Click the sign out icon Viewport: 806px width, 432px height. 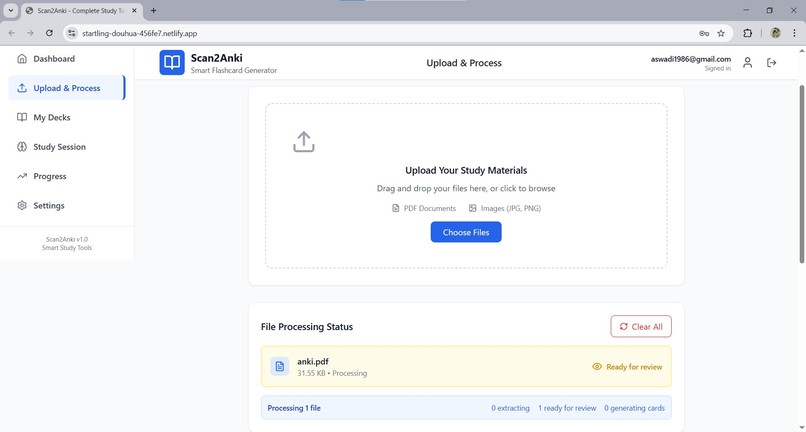pos(772,63)
